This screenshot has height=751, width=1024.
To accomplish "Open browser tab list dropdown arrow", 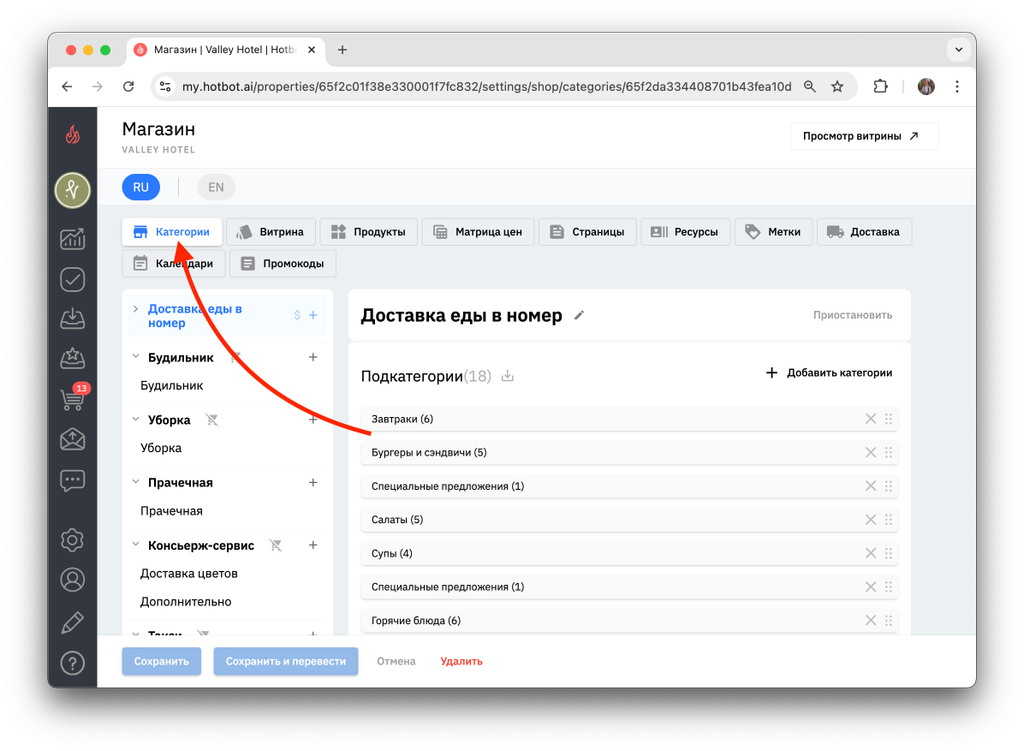I will pos(958,50).
